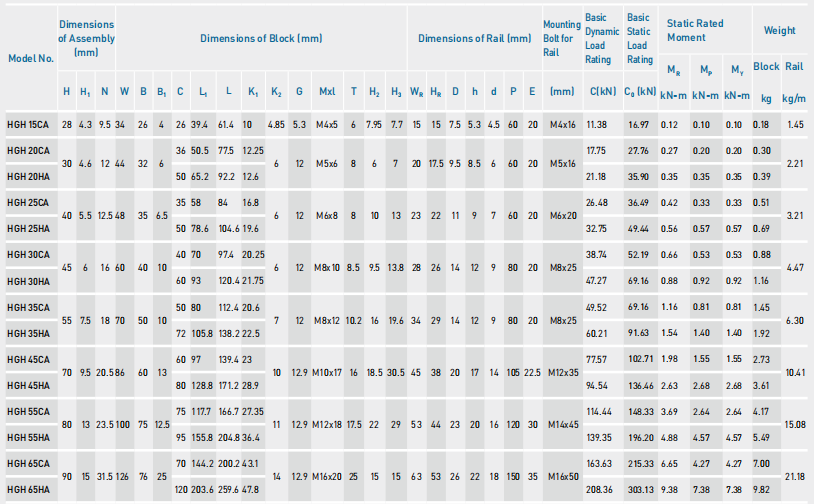Select the Dimensions of Rail header

(474, 38)
